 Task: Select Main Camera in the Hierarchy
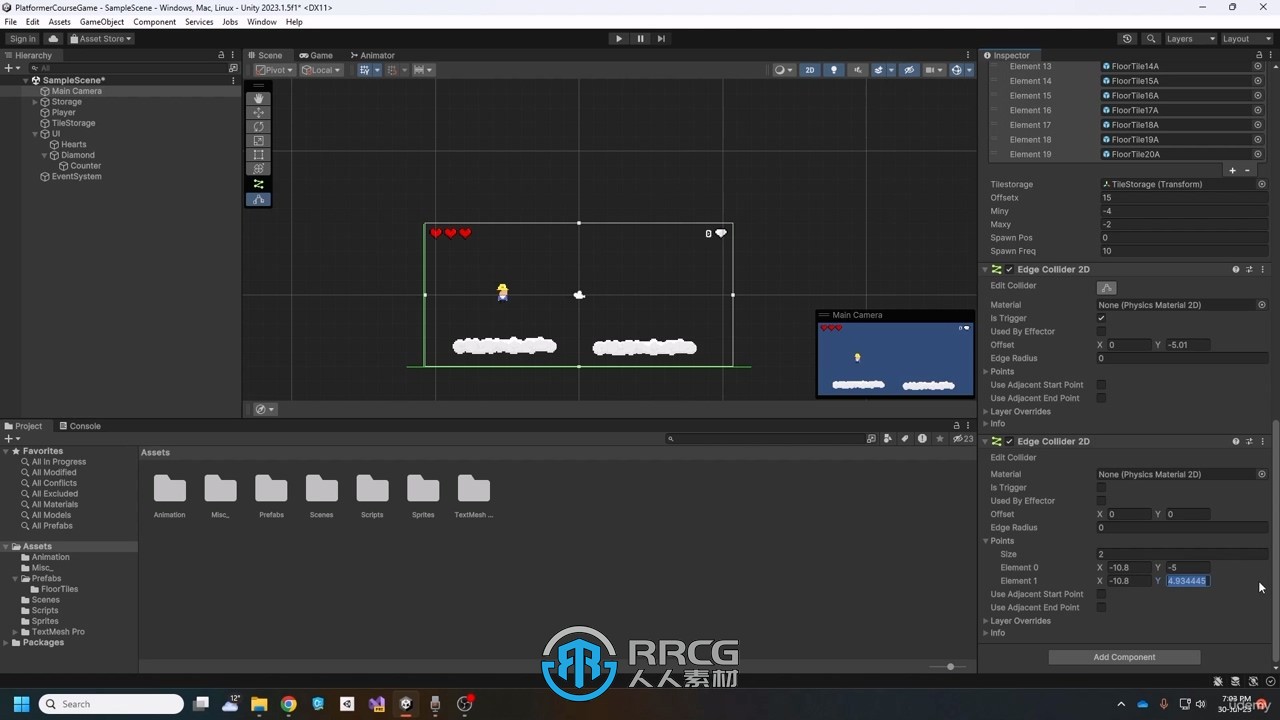[x=76, y=91]
